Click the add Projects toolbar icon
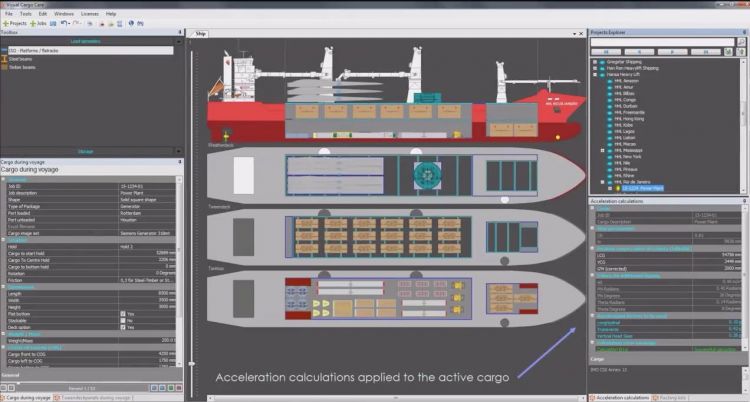Screen dimensions: 750x402 pyautogui.click(x=14, y=22)
